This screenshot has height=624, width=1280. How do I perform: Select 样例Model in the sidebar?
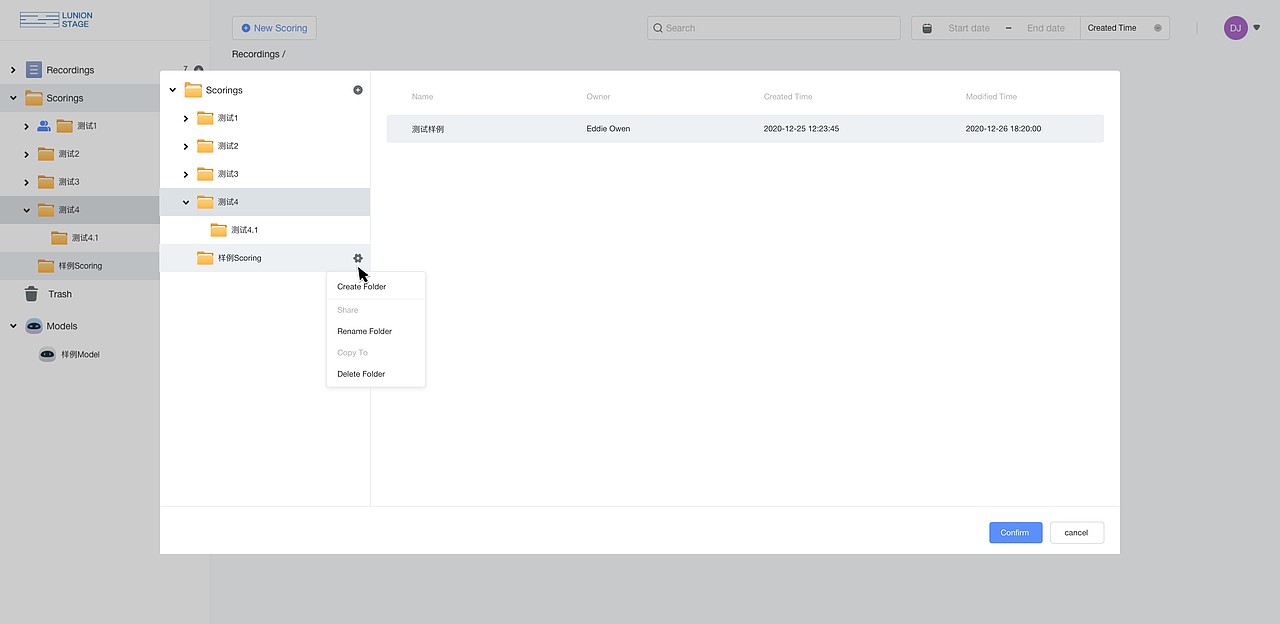coord(80,354)
